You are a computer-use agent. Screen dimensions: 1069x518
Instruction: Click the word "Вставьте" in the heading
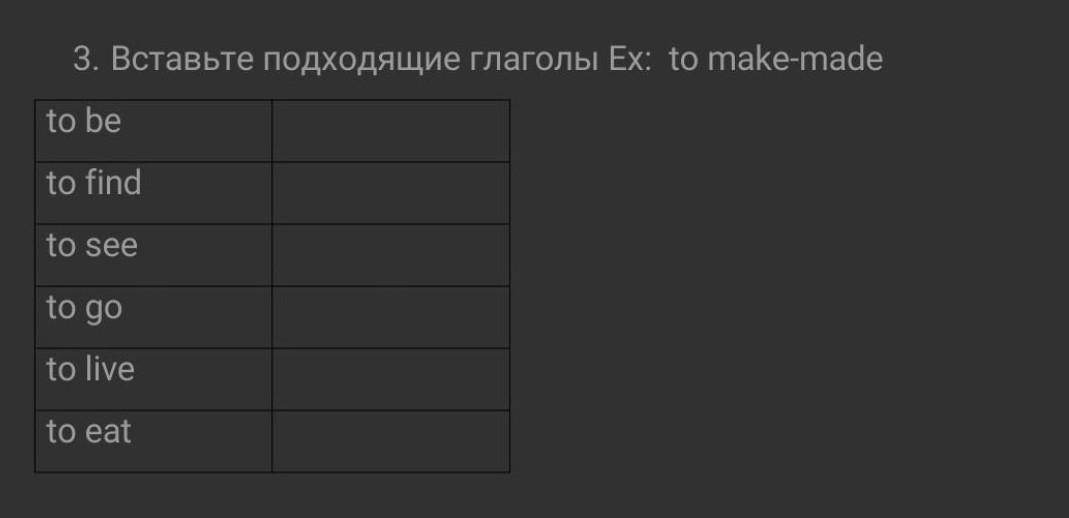[182, 60]
